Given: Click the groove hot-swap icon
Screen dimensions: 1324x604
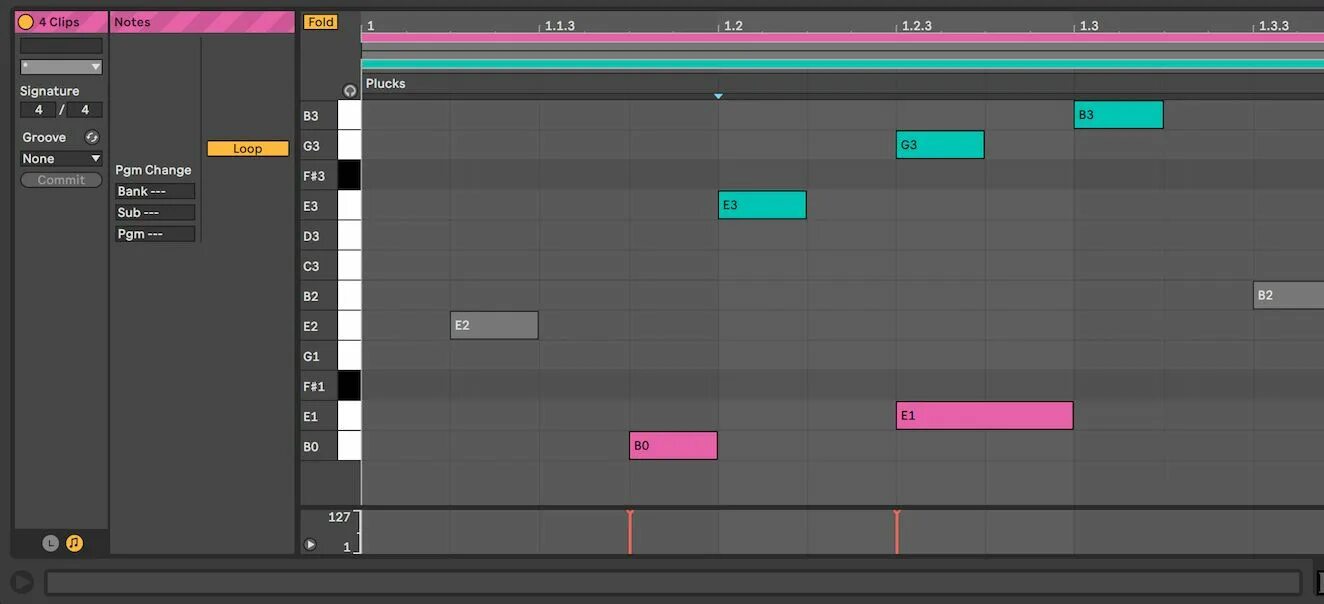Looking at the screenshot, I should tap(92, 137).
